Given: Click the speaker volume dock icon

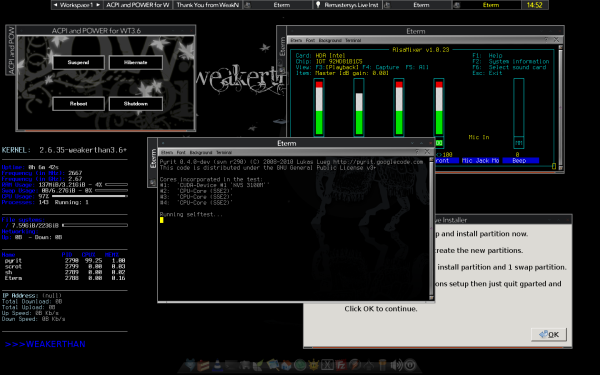Looking at the screenshot, I should (396, 365).
